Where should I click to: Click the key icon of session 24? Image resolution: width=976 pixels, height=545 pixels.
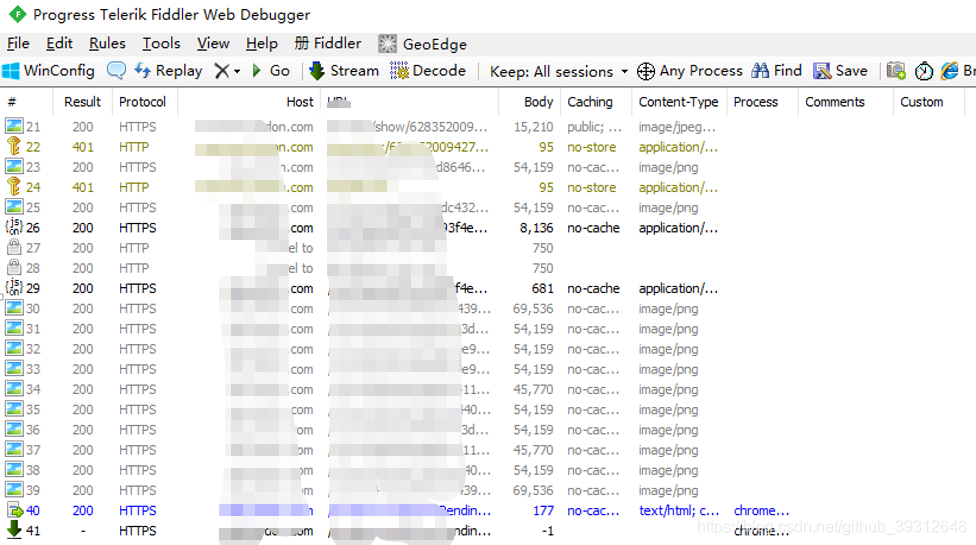point(14,187)
